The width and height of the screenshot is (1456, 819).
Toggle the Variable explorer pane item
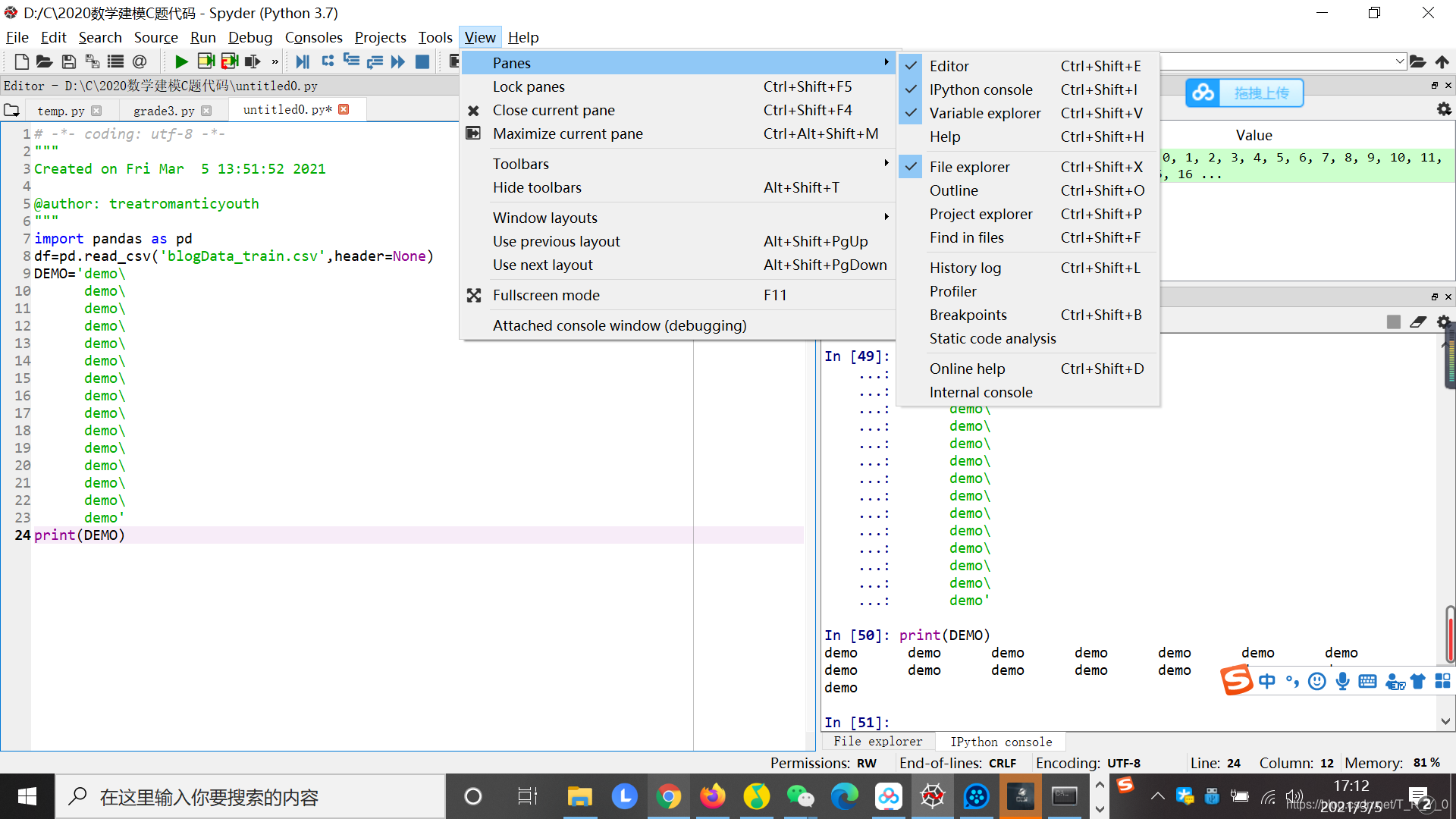coord(1028,113)
